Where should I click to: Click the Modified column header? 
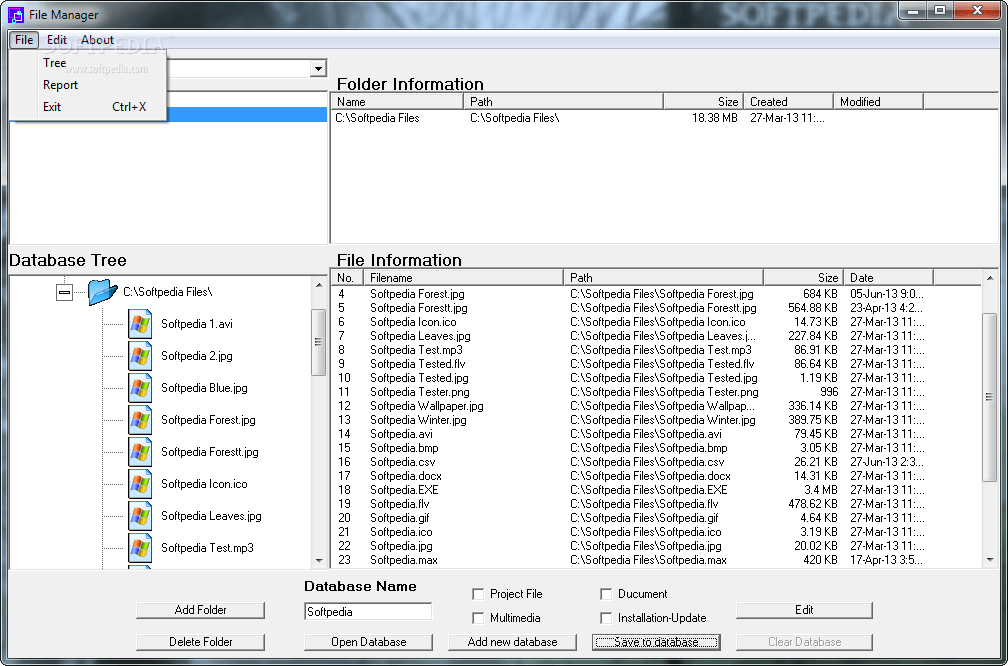click(878, 102)
